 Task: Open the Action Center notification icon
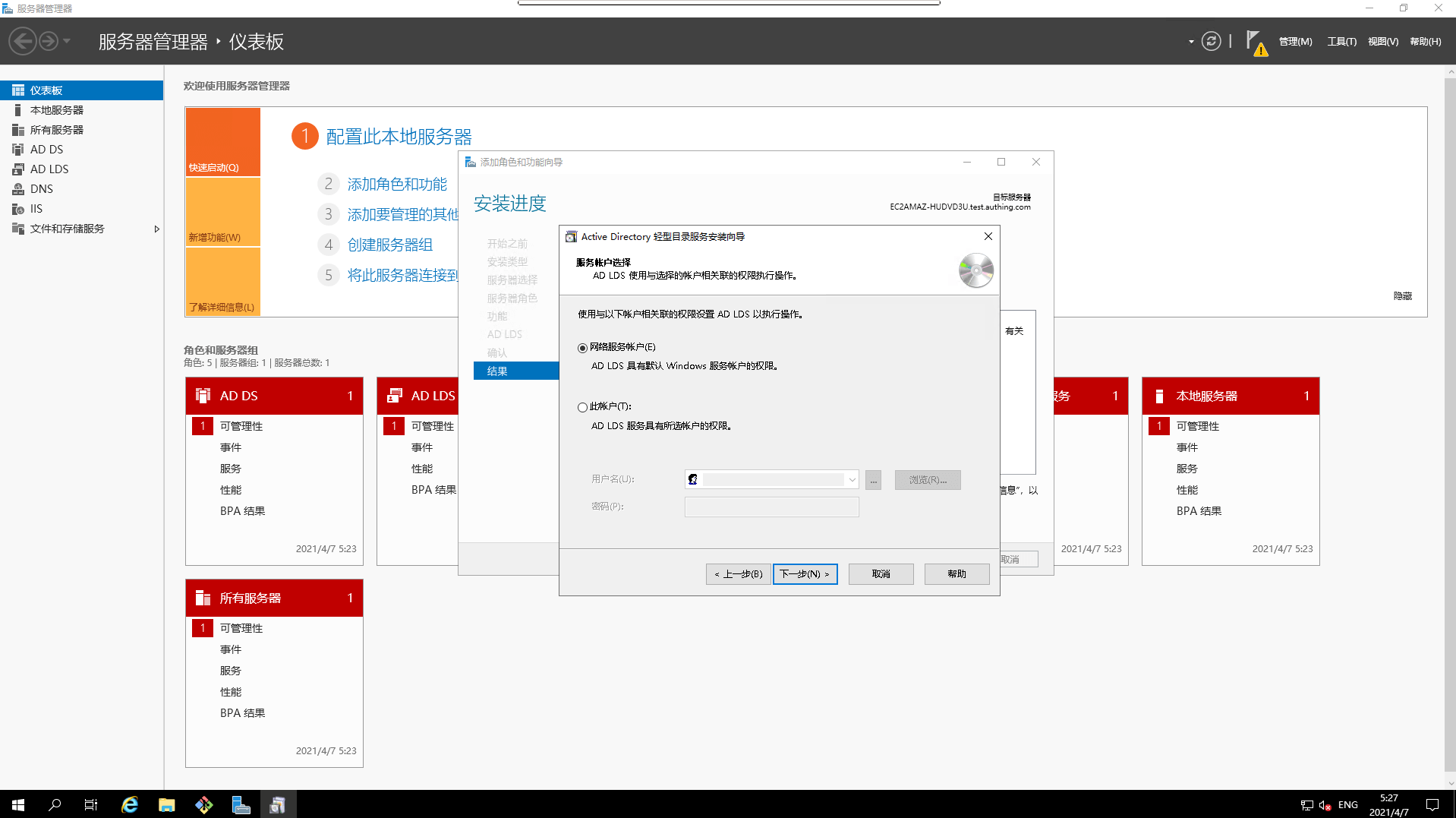1432,804
